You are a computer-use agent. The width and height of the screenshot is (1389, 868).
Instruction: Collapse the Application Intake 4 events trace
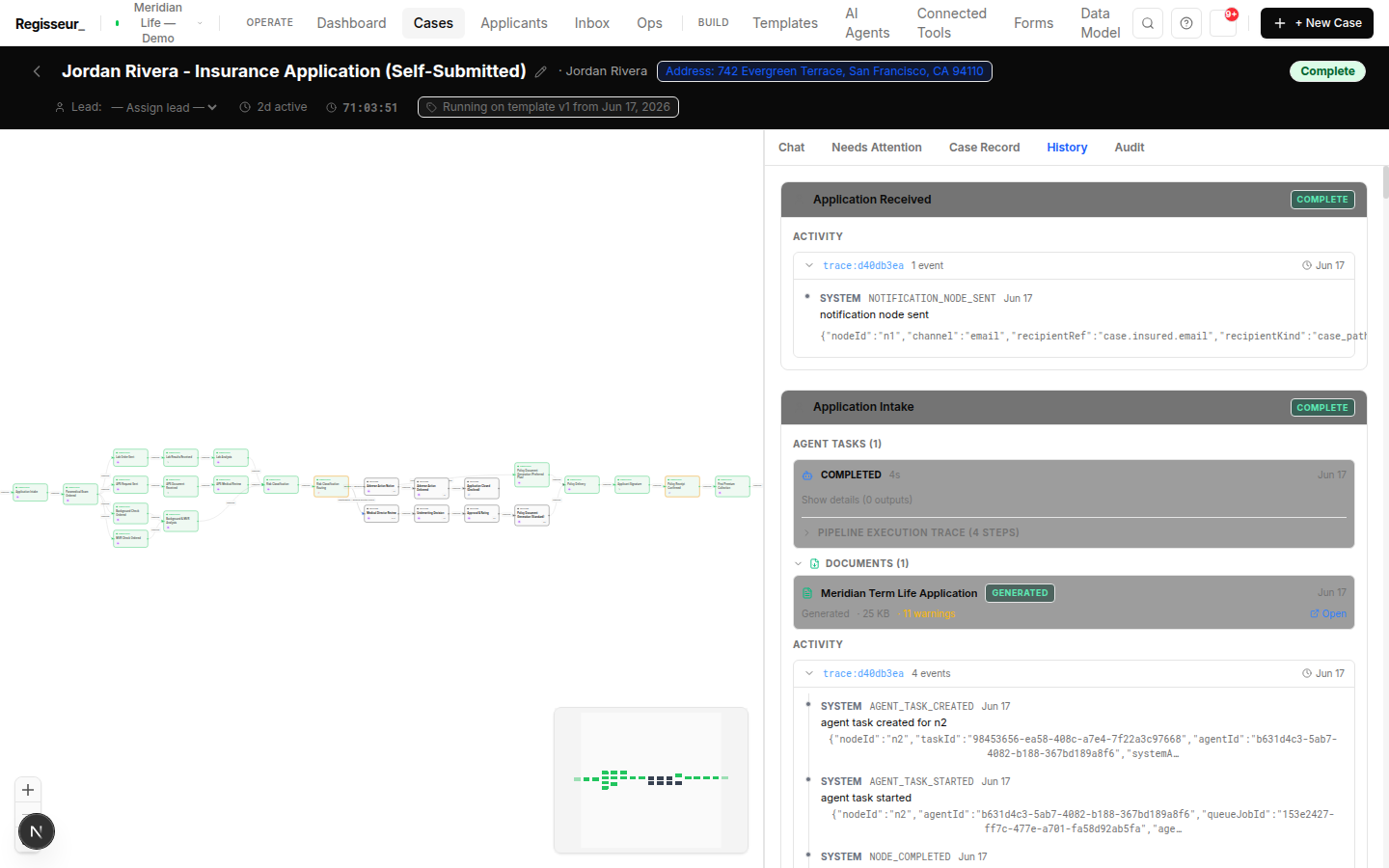pyautogui.click(x=809, y=673)
